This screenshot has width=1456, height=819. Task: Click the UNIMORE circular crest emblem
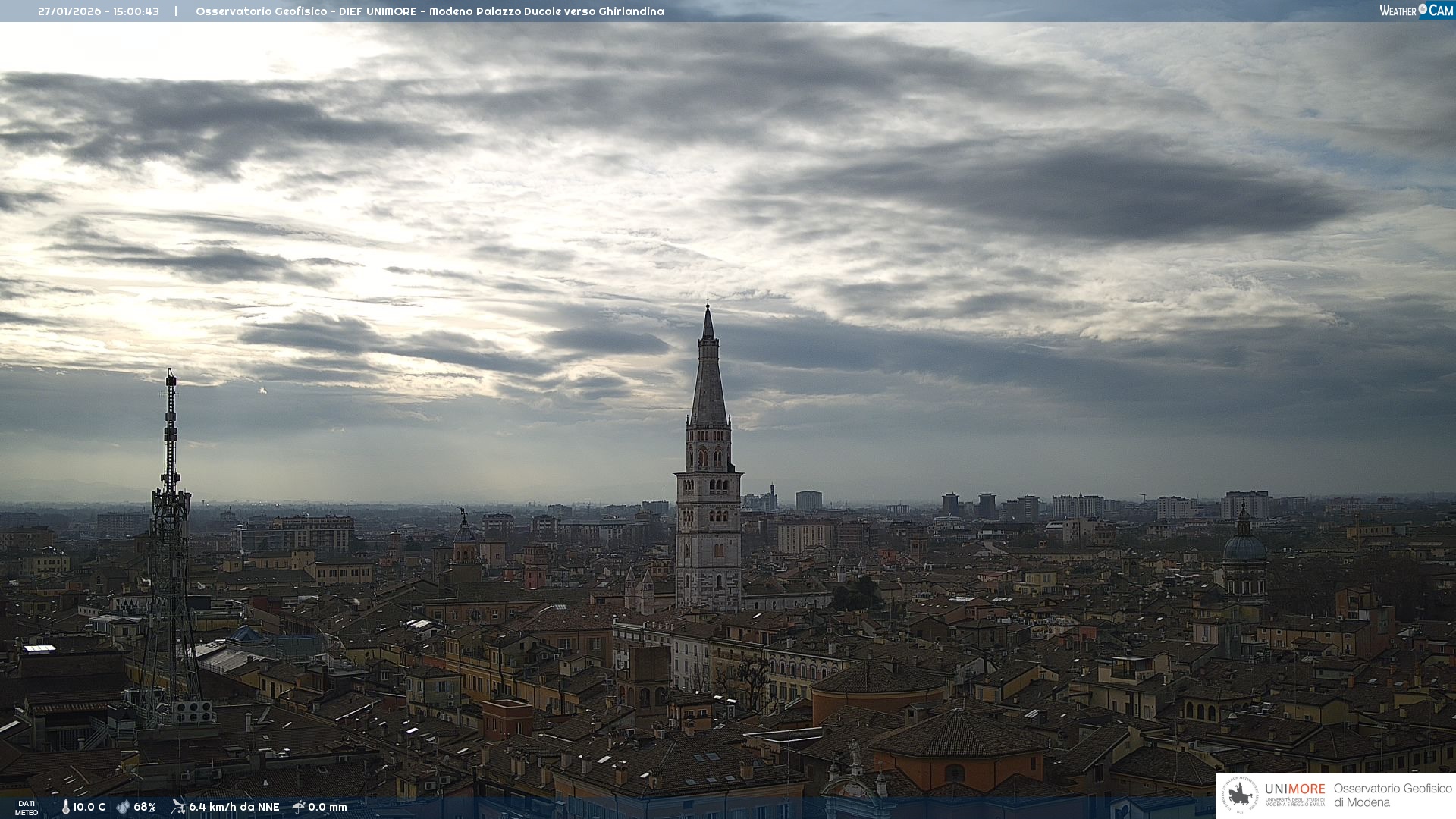coord(1240,795)
